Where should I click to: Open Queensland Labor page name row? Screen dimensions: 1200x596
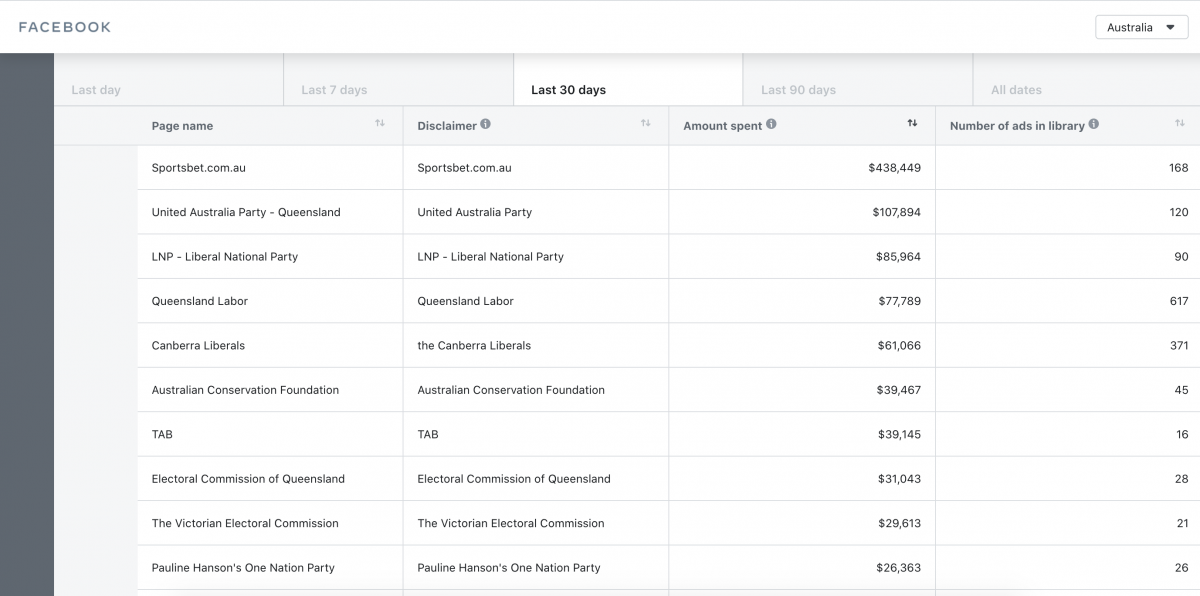pyautogui.click(x=200, y=301)
